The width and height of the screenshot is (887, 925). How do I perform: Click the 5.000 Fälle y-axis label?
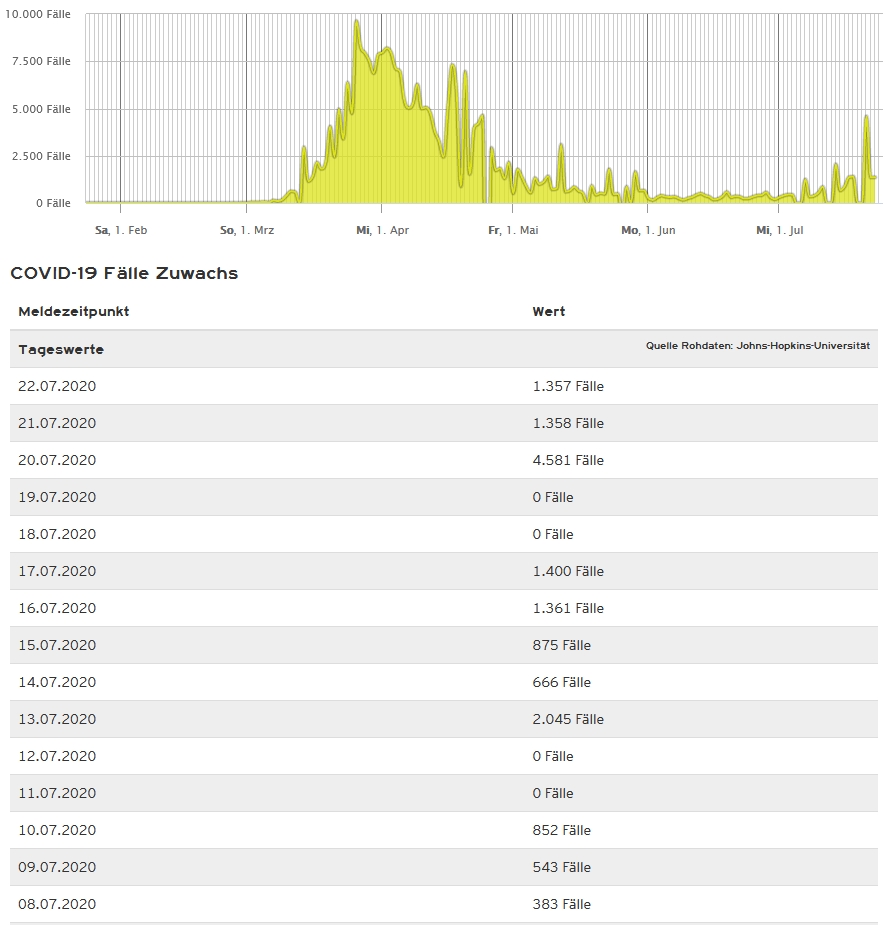pos(41,109)
